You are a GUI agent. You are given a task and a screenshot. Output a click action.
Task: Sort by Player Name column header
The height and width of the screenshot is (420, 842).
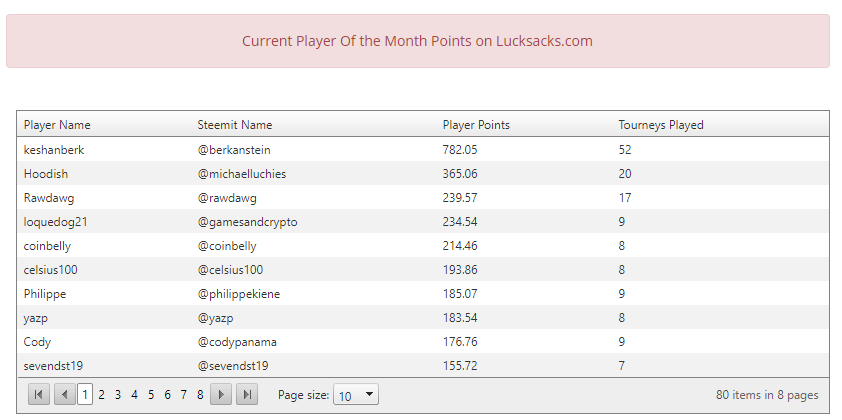tap(57, 125)
